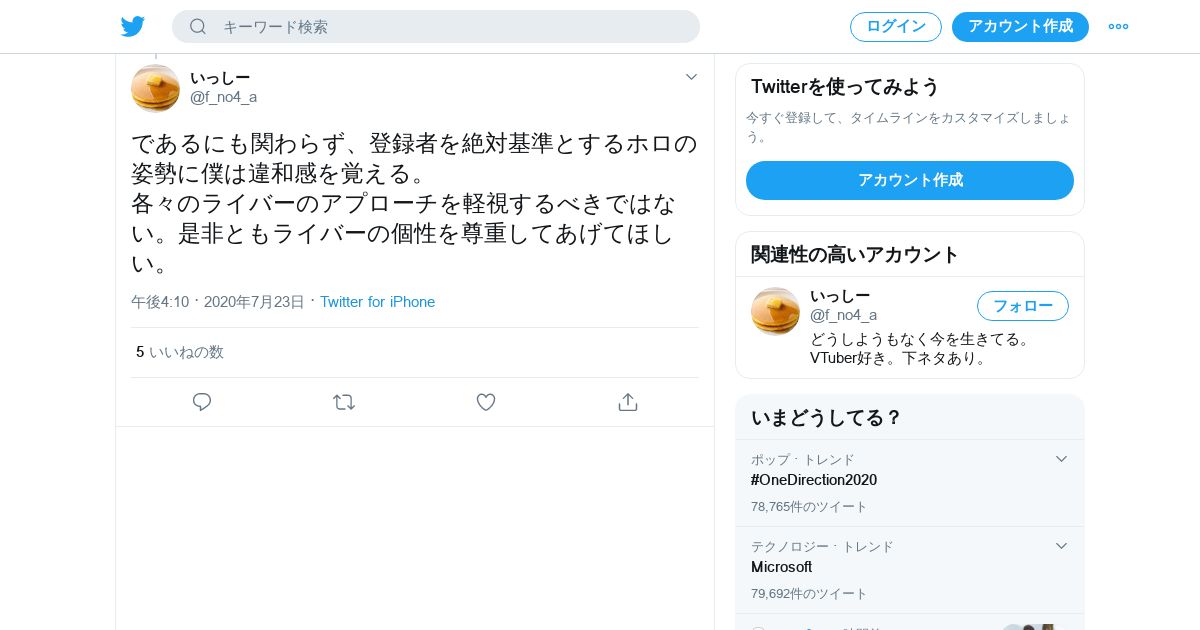Open the Twitter for iPhone link
This screenshot has height=630, width=1200.
[x=377, y=302]
